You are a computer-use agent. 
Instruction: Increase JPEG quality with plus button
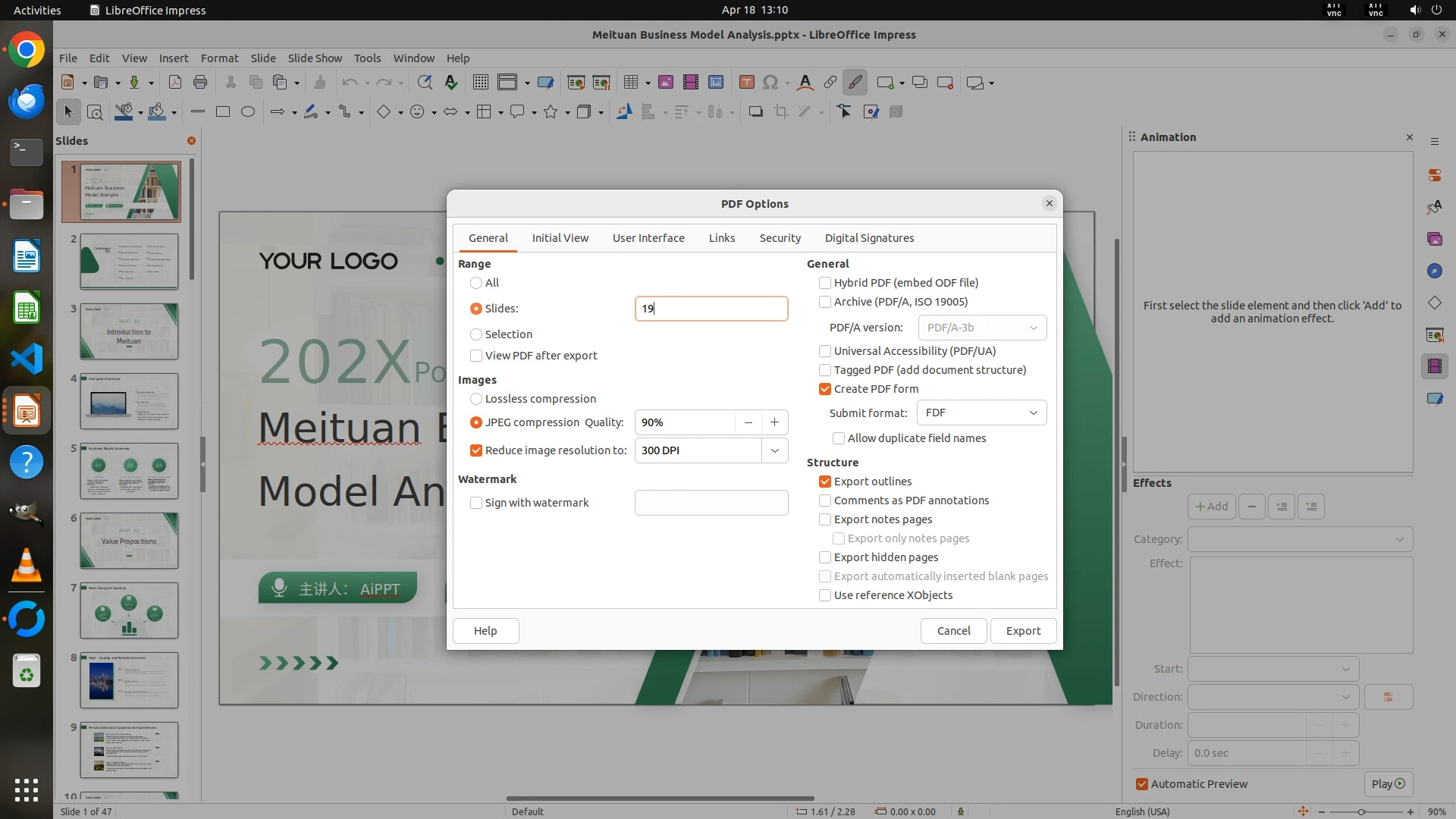pyautogui.click(x=774, y=422)
